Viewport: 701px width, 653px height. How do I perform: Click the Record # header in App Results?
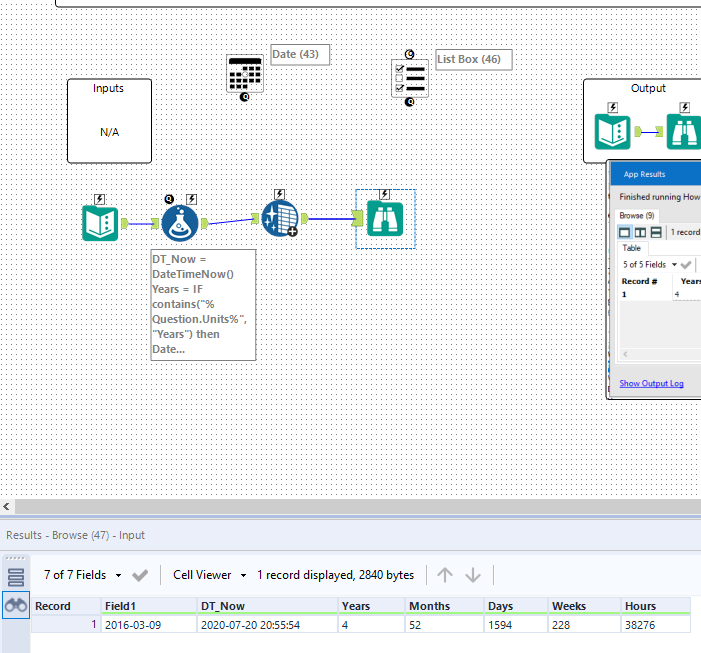(x=639, y=281)
